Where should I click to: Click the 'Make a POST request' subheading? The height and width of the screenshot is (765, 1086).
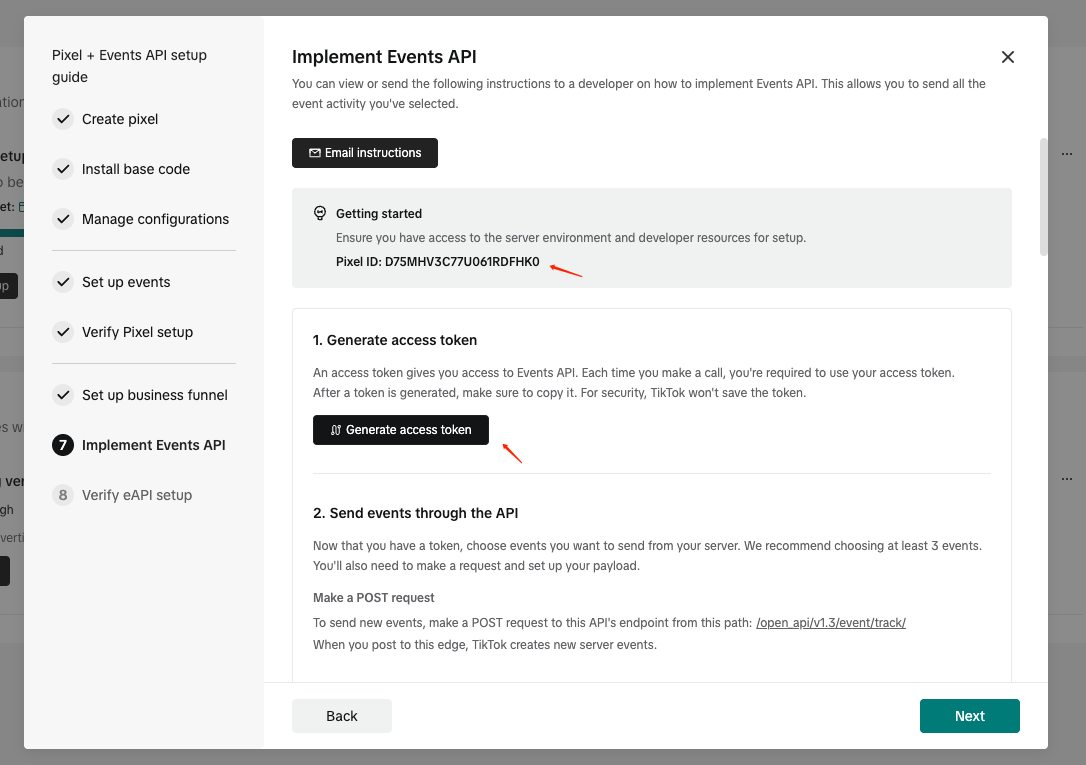[x=373, y=597]
